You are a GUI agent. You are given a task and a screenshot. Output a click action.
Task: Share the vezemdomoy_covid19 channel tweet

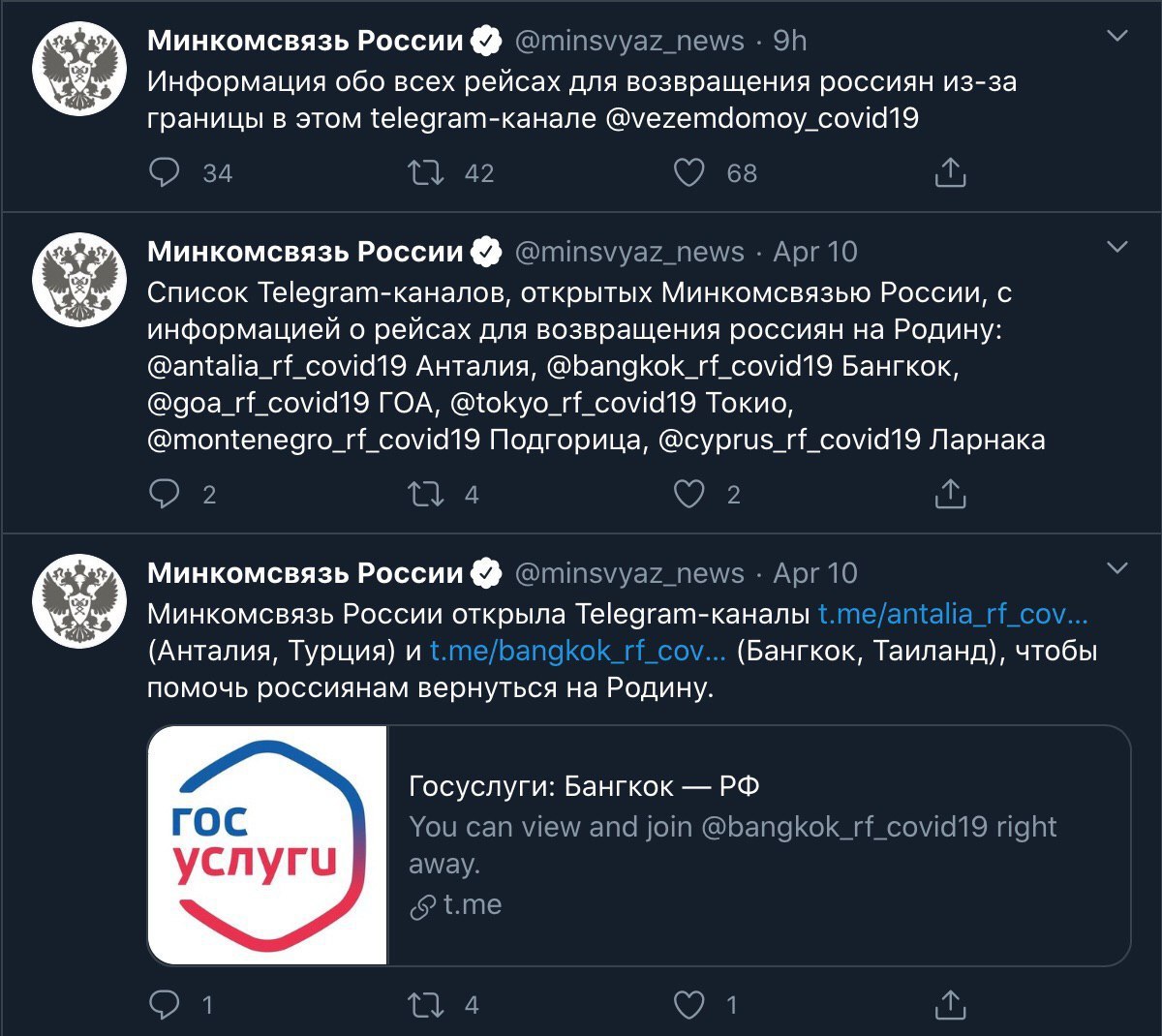[950, 173]
